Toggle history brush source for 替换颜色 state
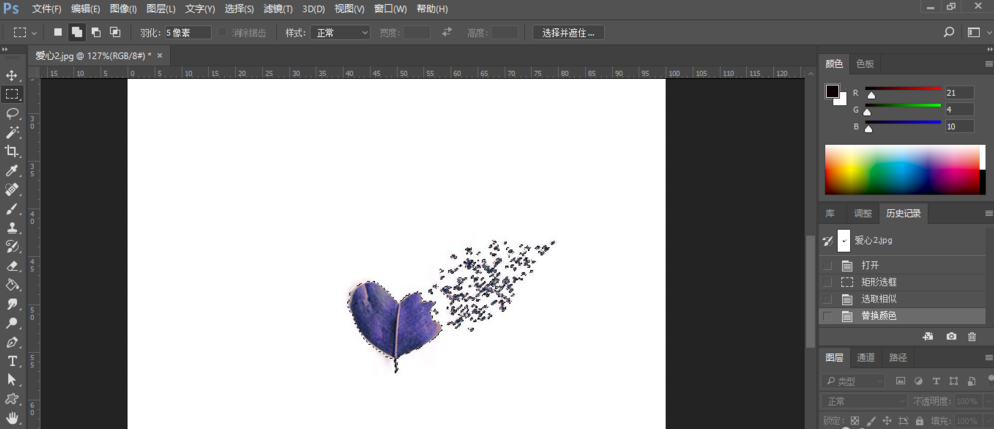 [826, 316]
